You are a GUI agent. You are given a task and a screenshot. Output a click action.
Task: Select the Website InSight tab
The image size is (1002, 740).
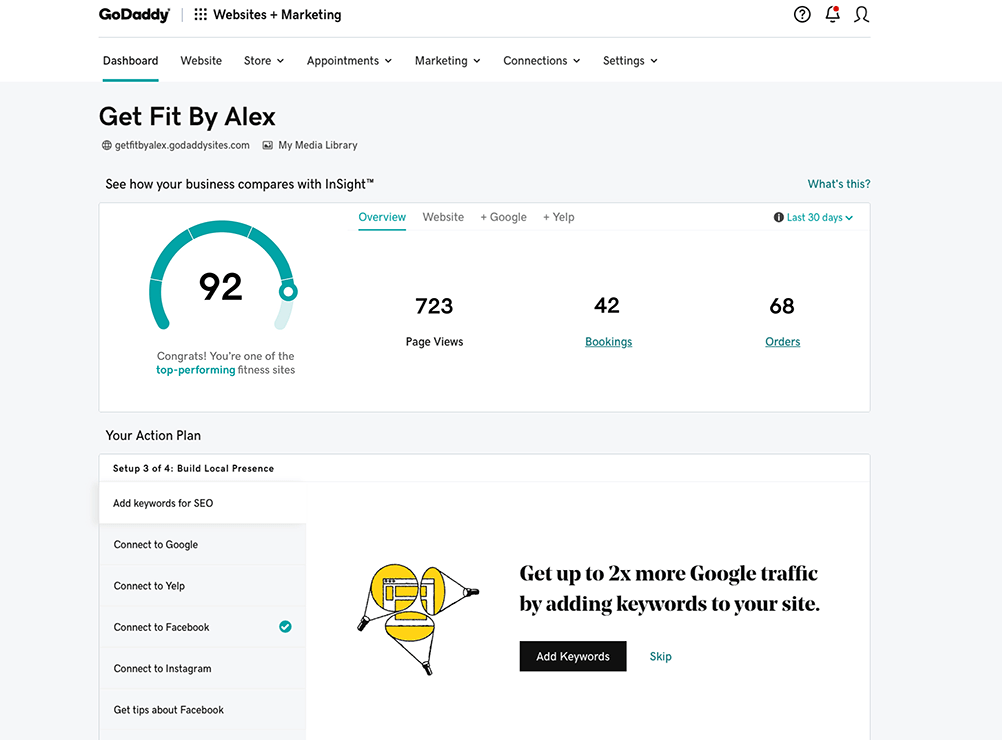click(443, 217)
